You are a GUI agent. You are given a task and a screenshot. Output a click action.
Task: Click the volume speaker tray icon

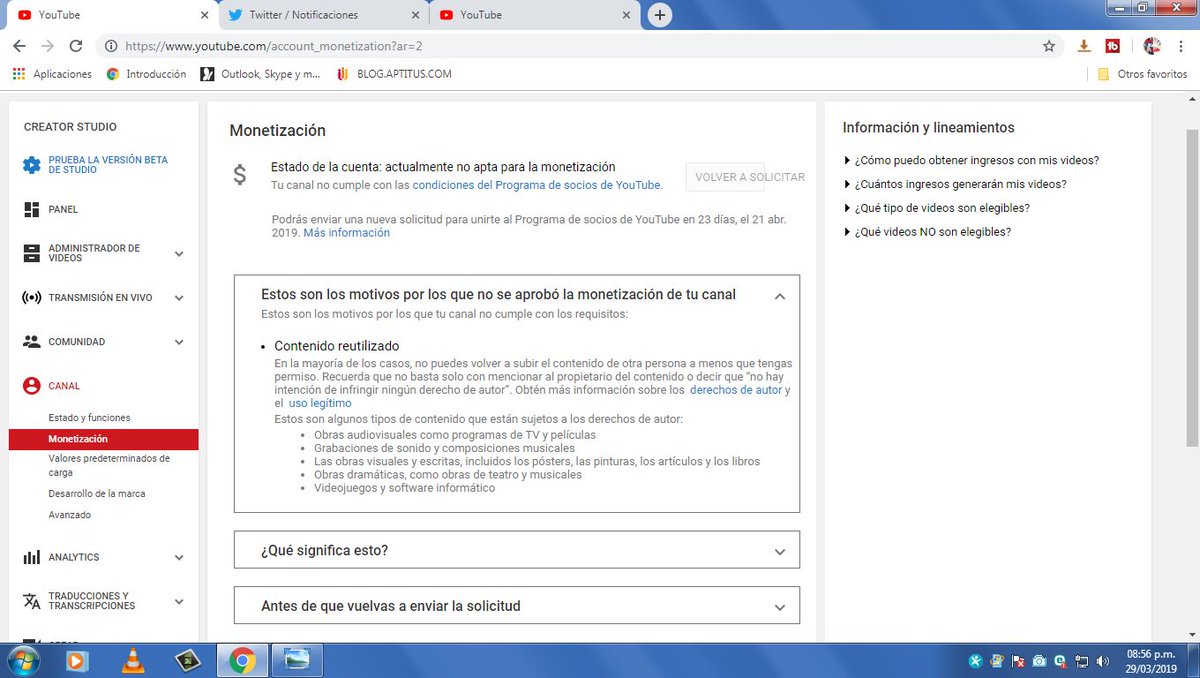(1101, 661)
